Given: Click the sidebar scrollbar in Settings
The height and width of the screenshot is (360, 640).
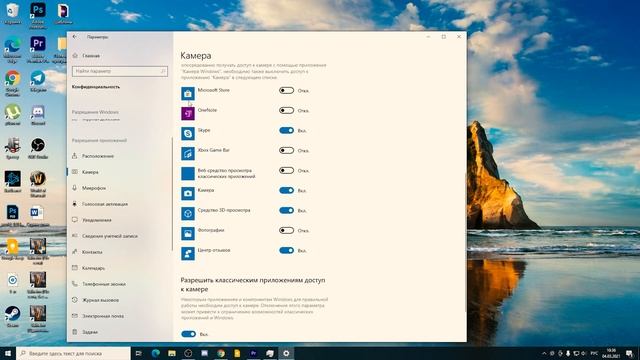Looking at the screenshot, I should coord(172,194).
